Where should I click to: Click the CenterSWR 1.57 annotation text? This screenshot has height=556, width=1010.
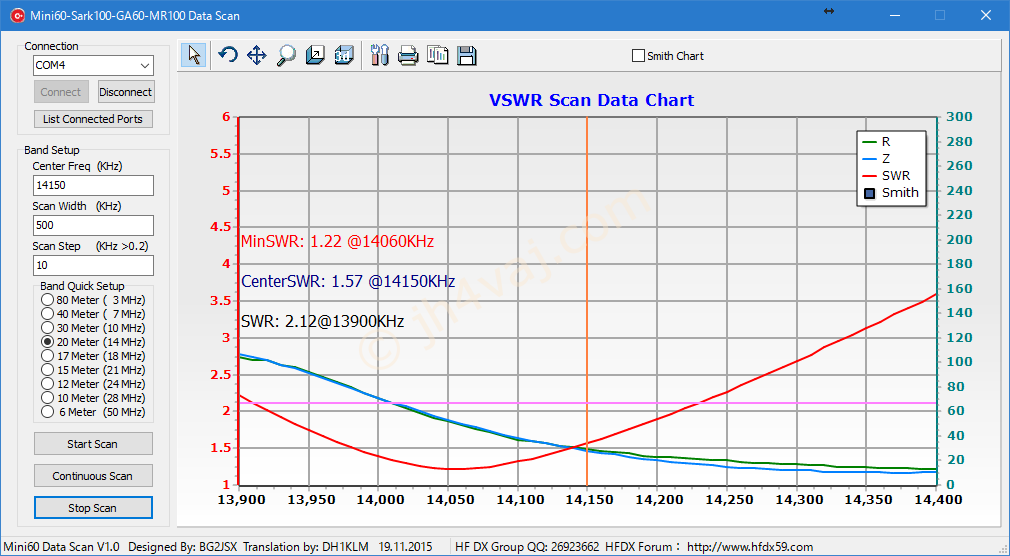tap(348, 282)
